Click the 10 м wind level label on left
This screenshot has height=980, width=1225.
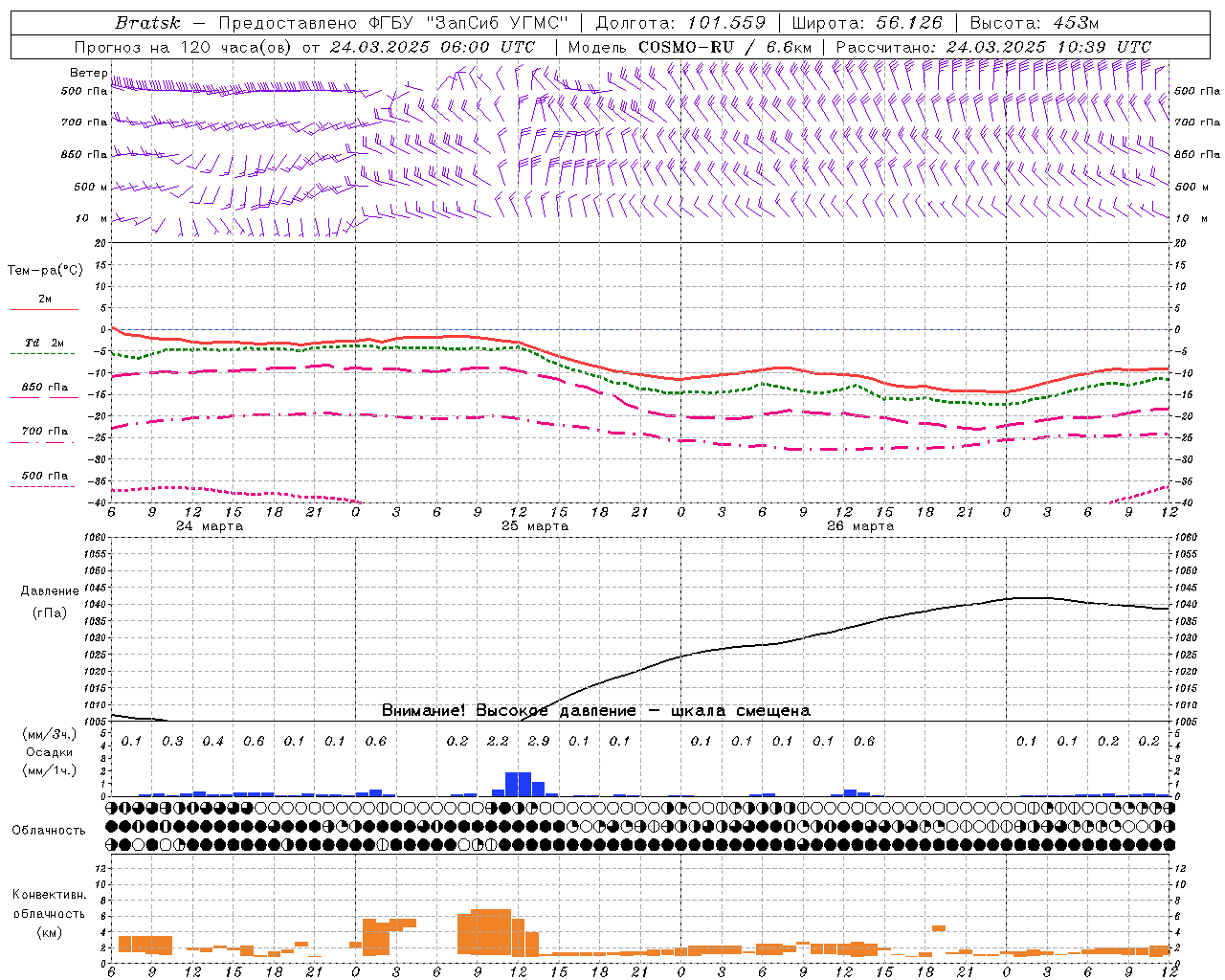91,219
